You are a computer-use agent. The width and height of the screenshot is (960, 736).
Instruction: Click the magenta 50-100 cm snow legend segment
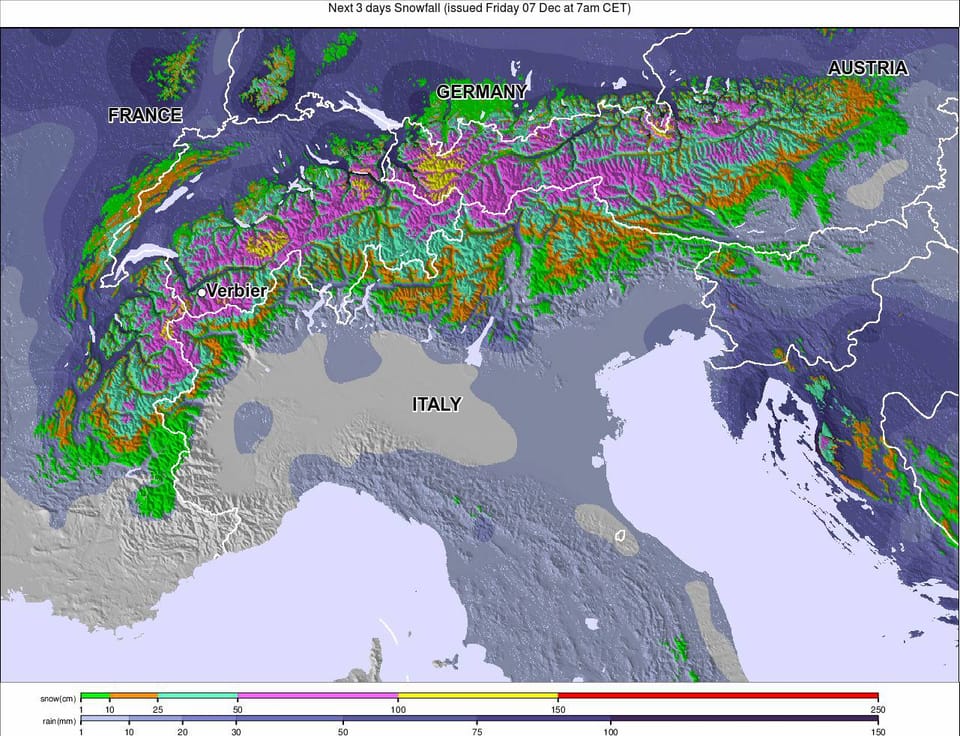click(318, 696)
